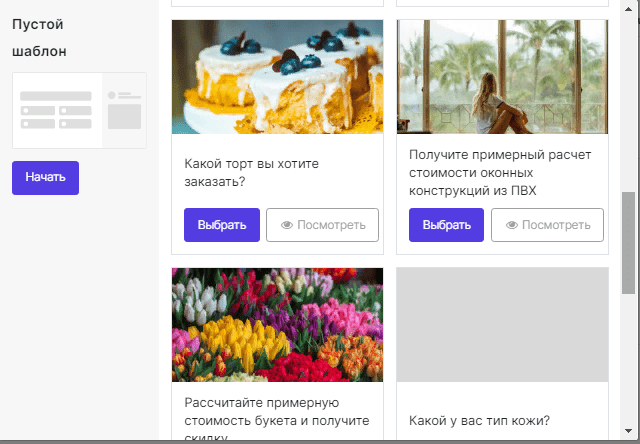Click the 'Пустой шаблон' heading

click(39, 38)
